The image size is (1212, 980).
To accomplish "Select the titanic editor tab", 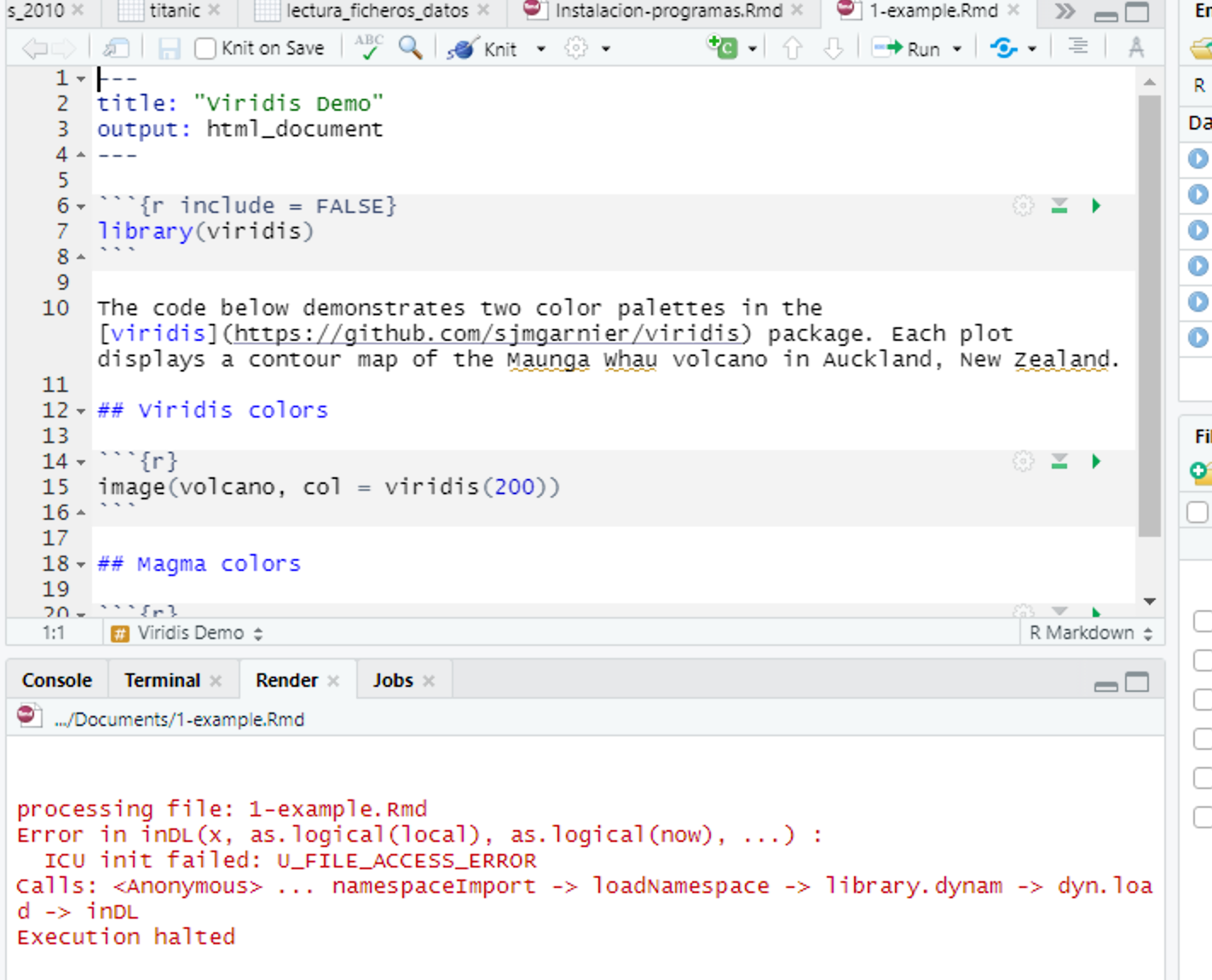I will [176, 11].
